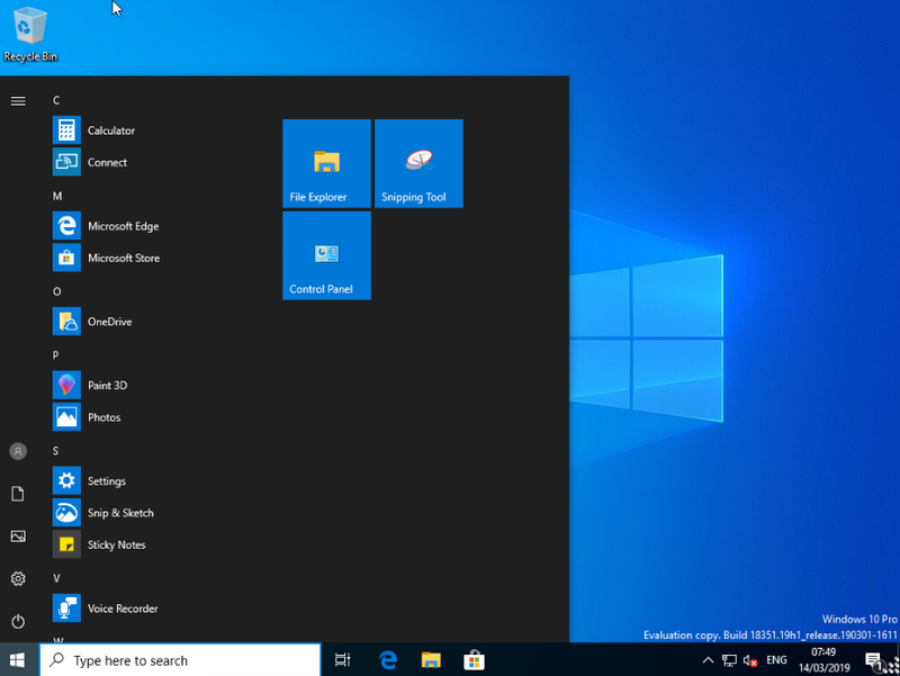Open the Action Center notifications icon
900x676 pixels.
click(x=873, y=661)
